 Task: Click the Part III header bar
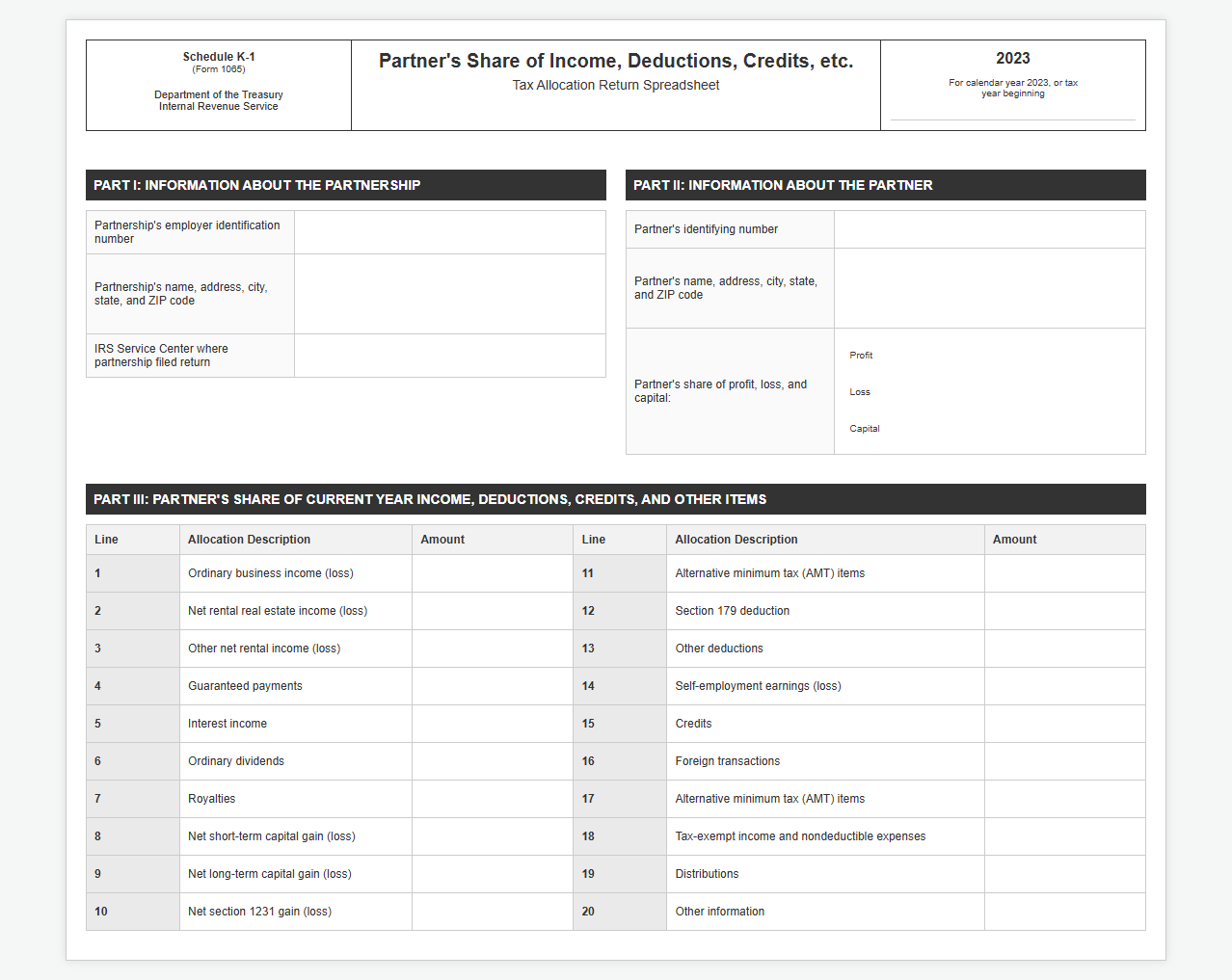point(616,499)
